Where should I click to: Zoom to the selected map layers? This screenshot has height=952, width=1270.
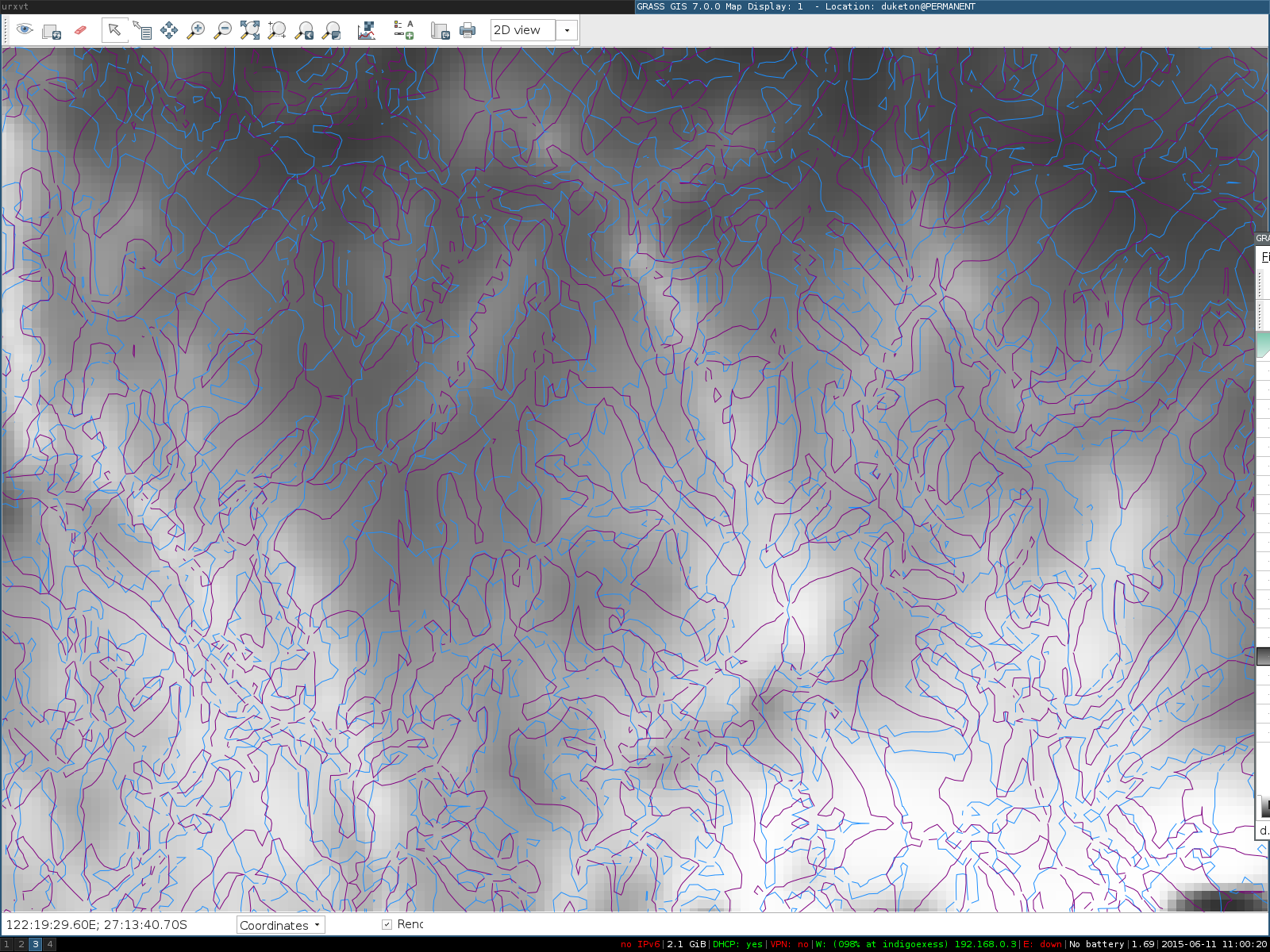[250, 30]
